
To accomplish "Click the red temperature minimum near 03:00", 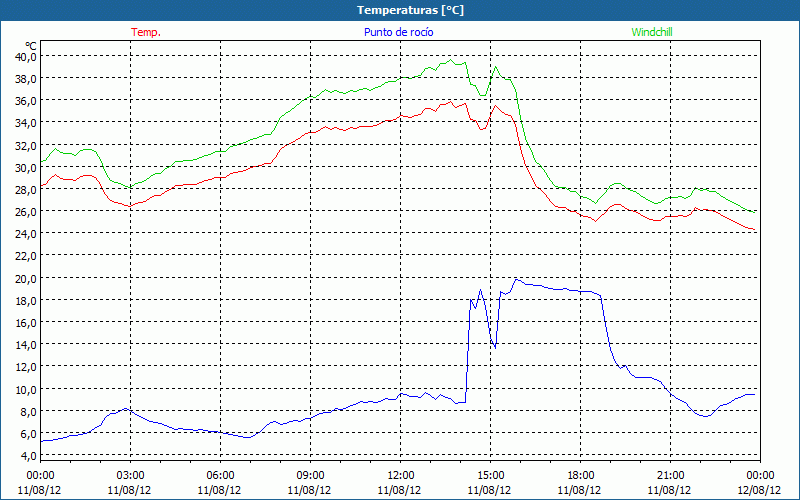I will click(130, 206).
